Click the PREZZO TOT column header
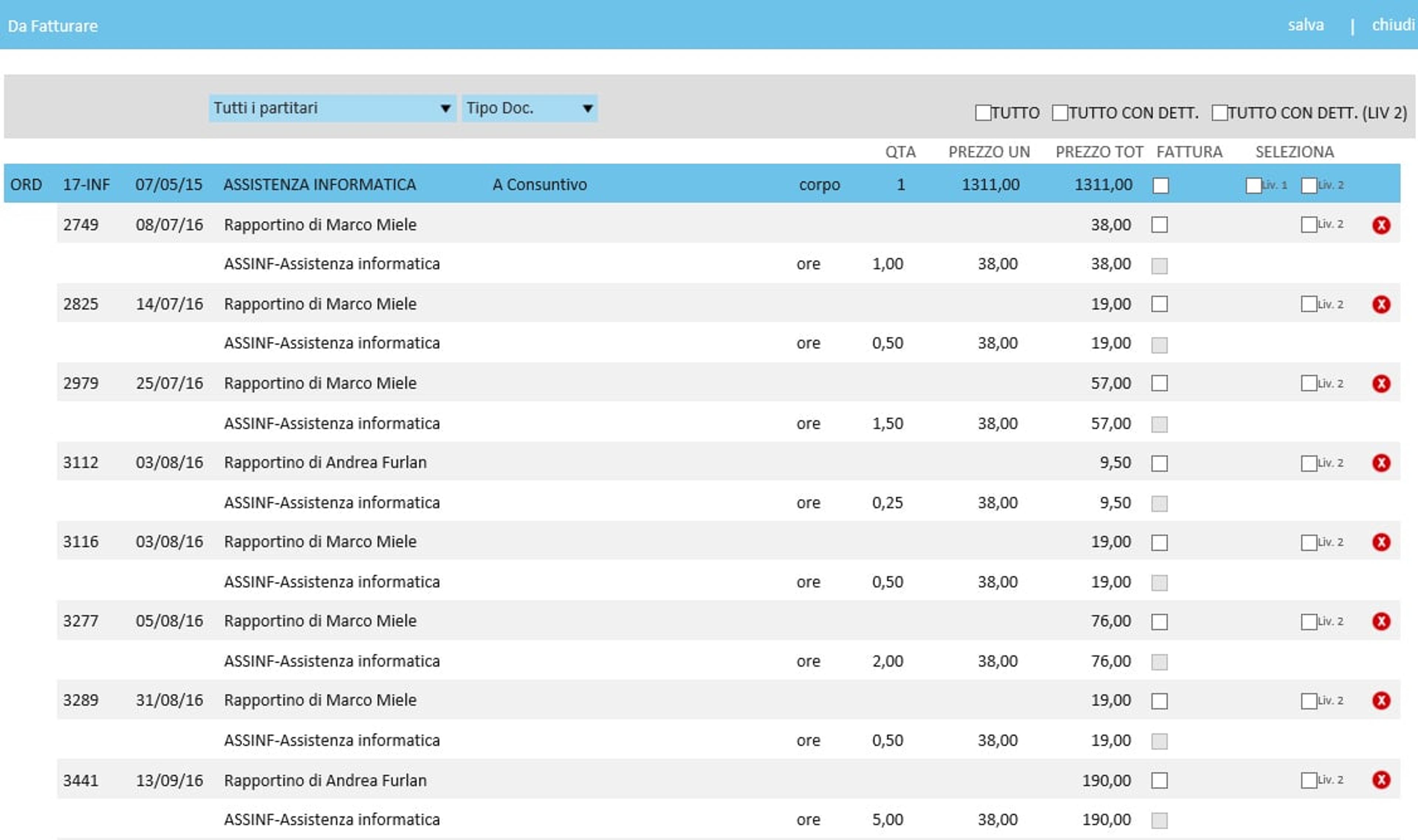The image size is (1418, 840). coord(1099,152)
